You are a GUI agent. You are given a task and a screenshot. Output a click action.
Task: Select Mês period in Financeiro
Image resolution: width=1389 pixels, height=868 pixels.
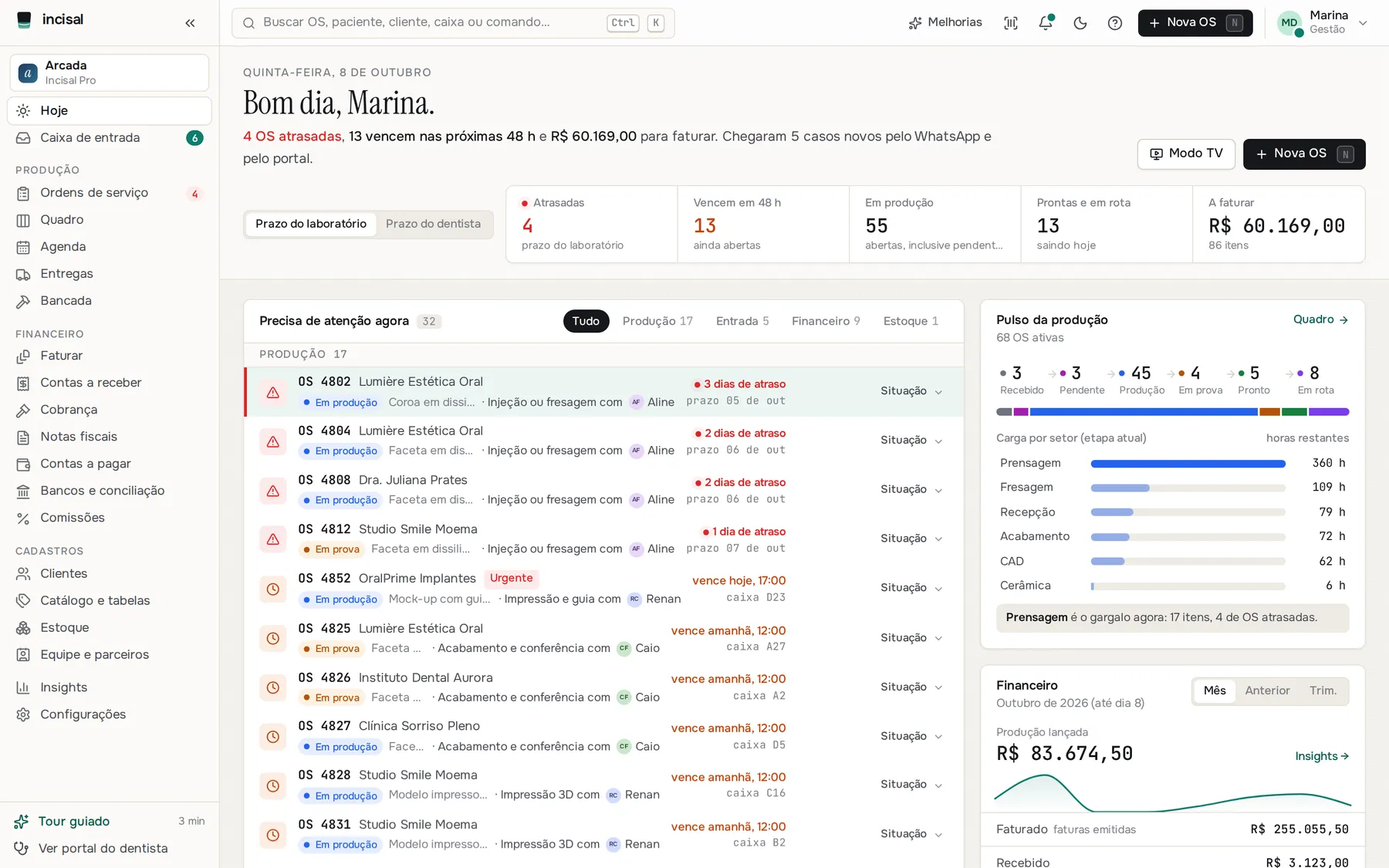coord(1215,691)
